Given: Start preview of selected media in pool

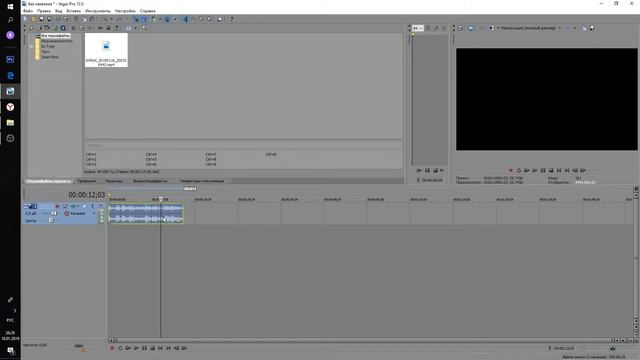Looking at the screenshot, I should pos(100,28).
